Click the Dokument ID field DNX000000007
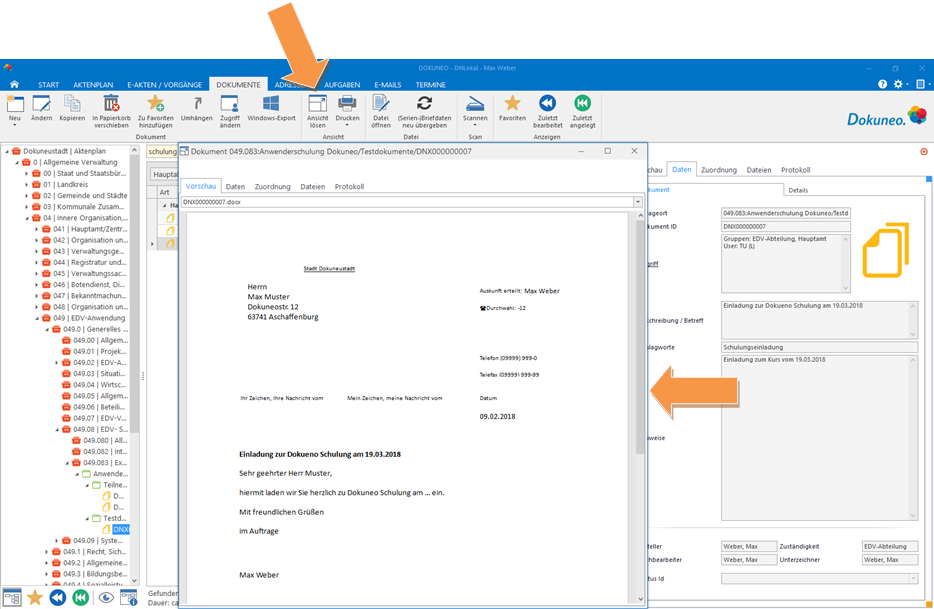 click(x=786, y=226)
